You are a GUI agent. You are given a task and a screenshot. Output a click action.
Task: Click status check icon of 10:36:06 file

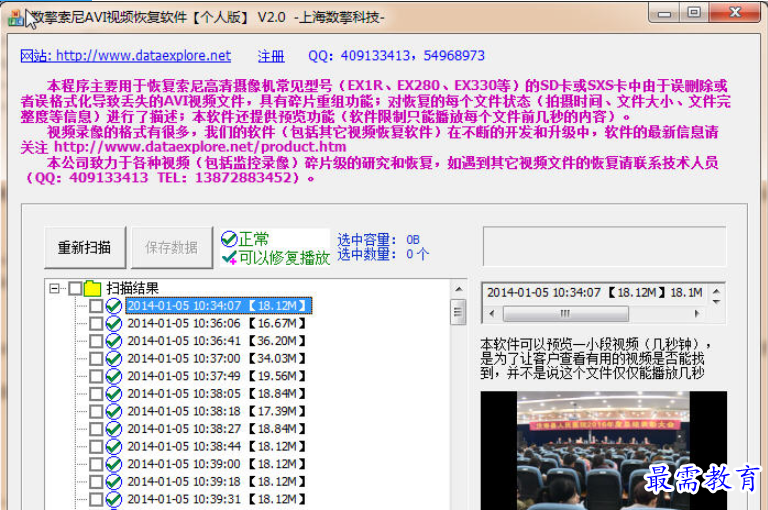point(114,323)
